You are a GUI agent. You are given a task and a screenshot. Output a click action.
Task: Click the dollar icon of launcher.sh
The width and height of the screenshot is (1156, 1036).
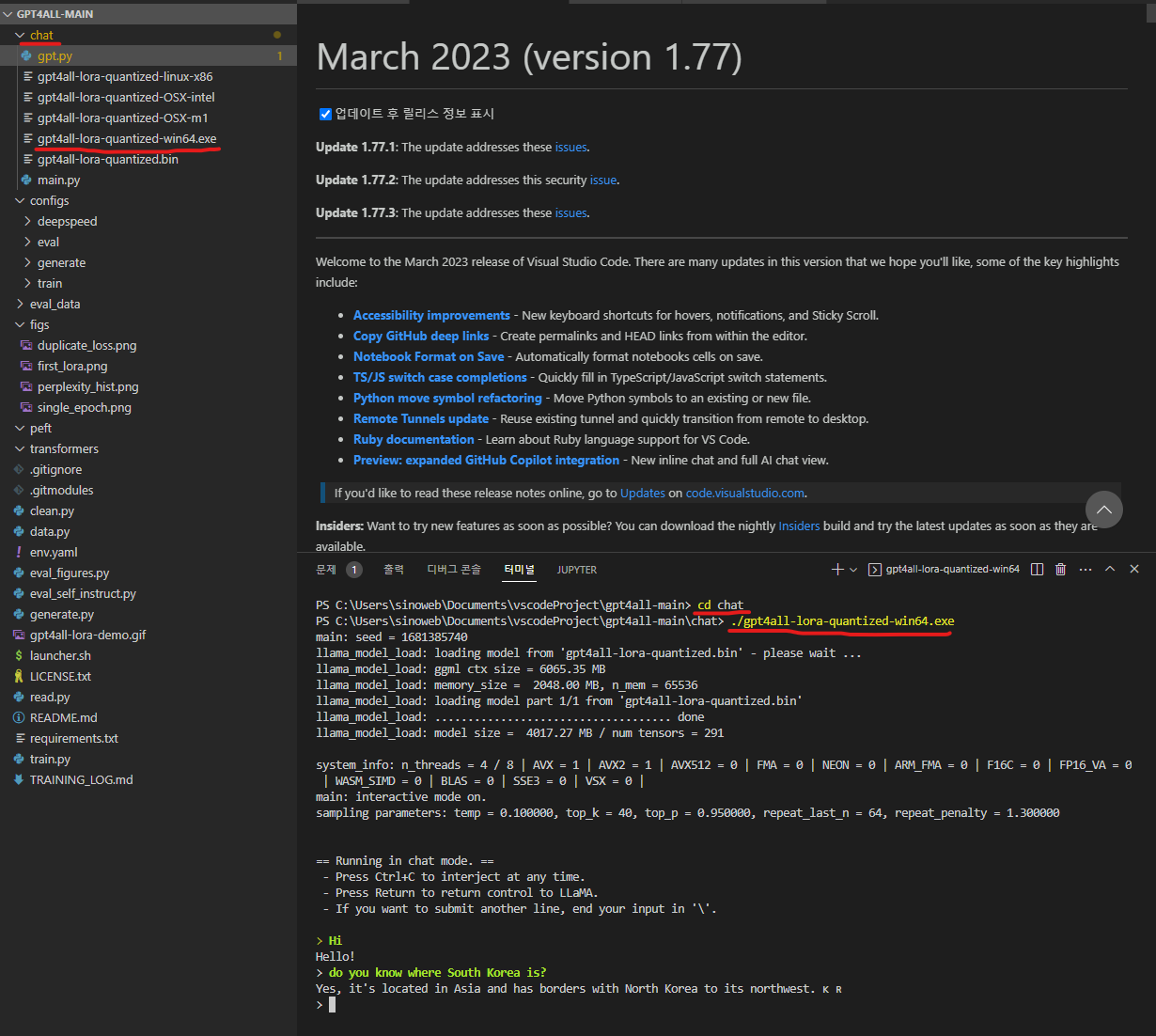[x=19, y=655]
